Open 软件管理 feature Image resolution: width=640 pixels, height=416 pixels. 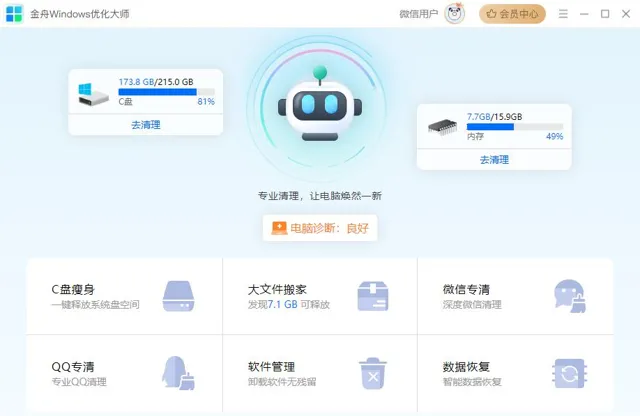pyautogui.click(x=320, y=373)
